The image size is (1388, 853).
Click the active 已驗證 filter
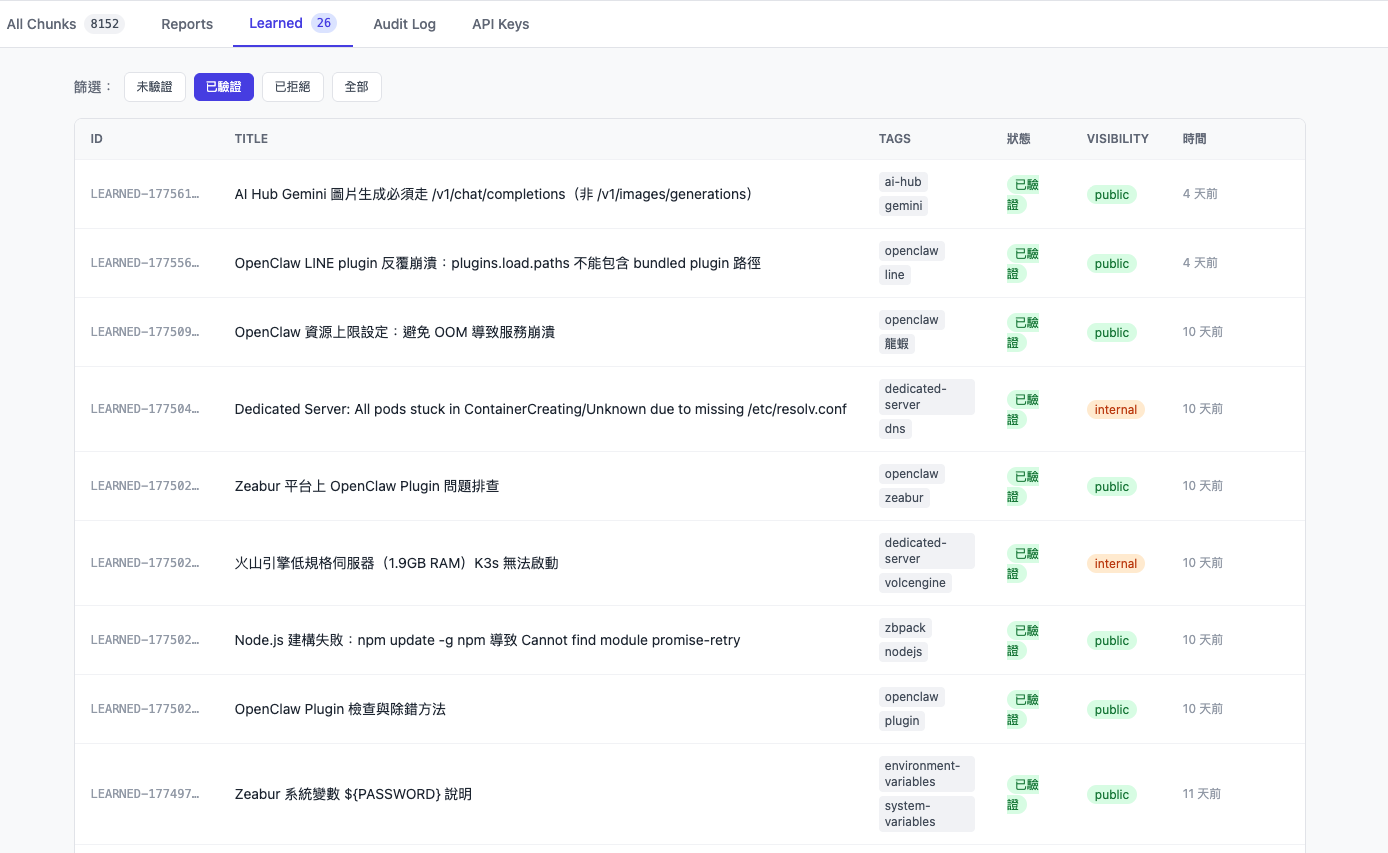[x=223, y=87]
